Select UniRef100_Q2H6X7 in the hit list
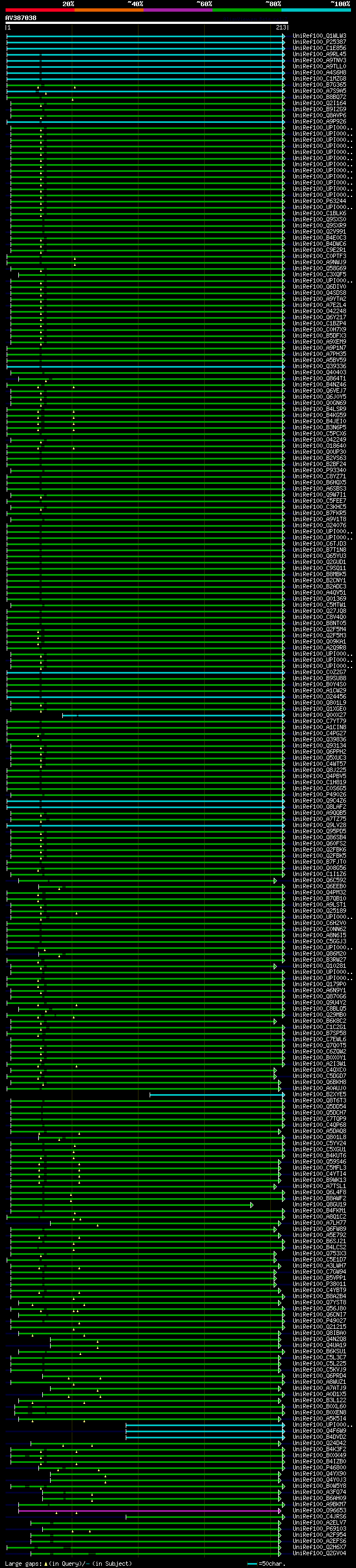The height and width of the screenshot is (1568, 356). [x=319, y=1547]
